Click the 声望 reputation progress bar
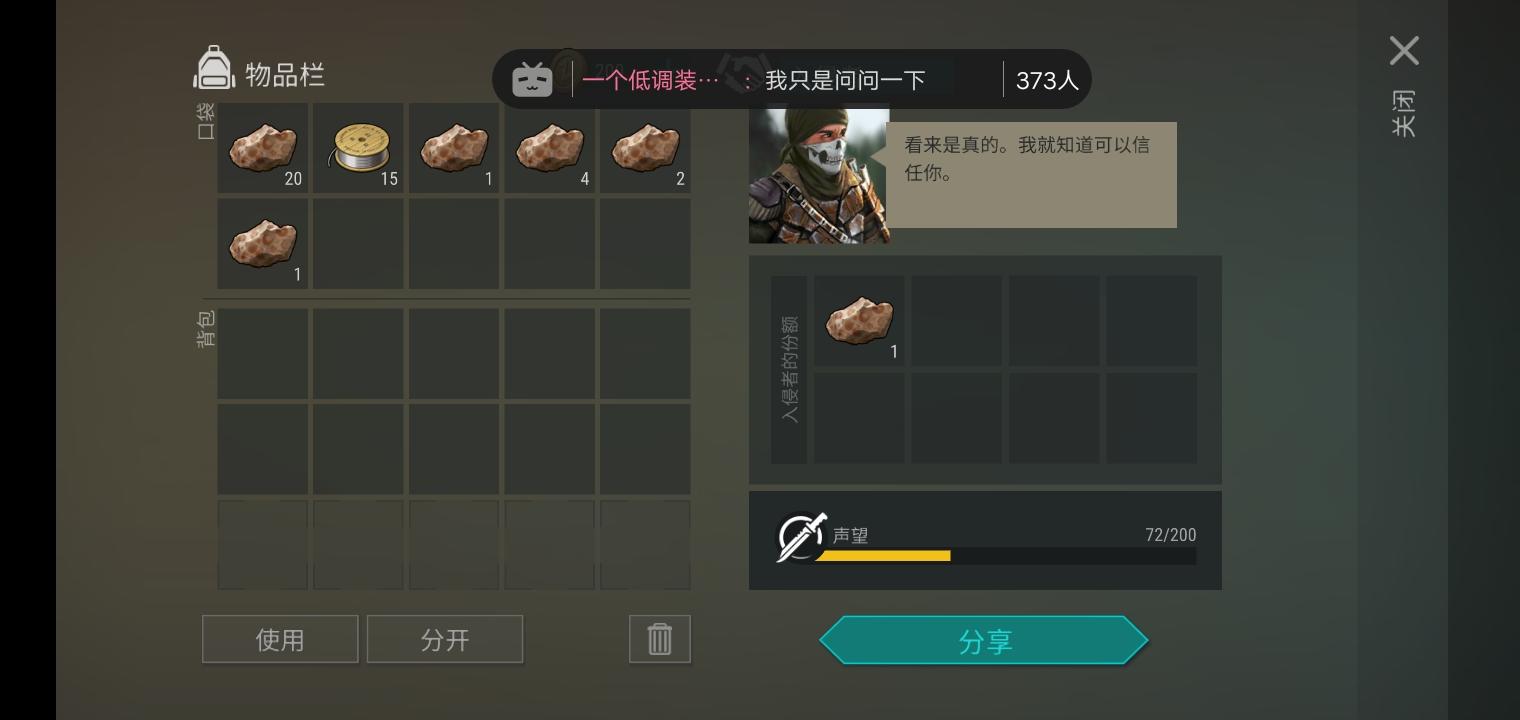 [x=1006, y=556]
